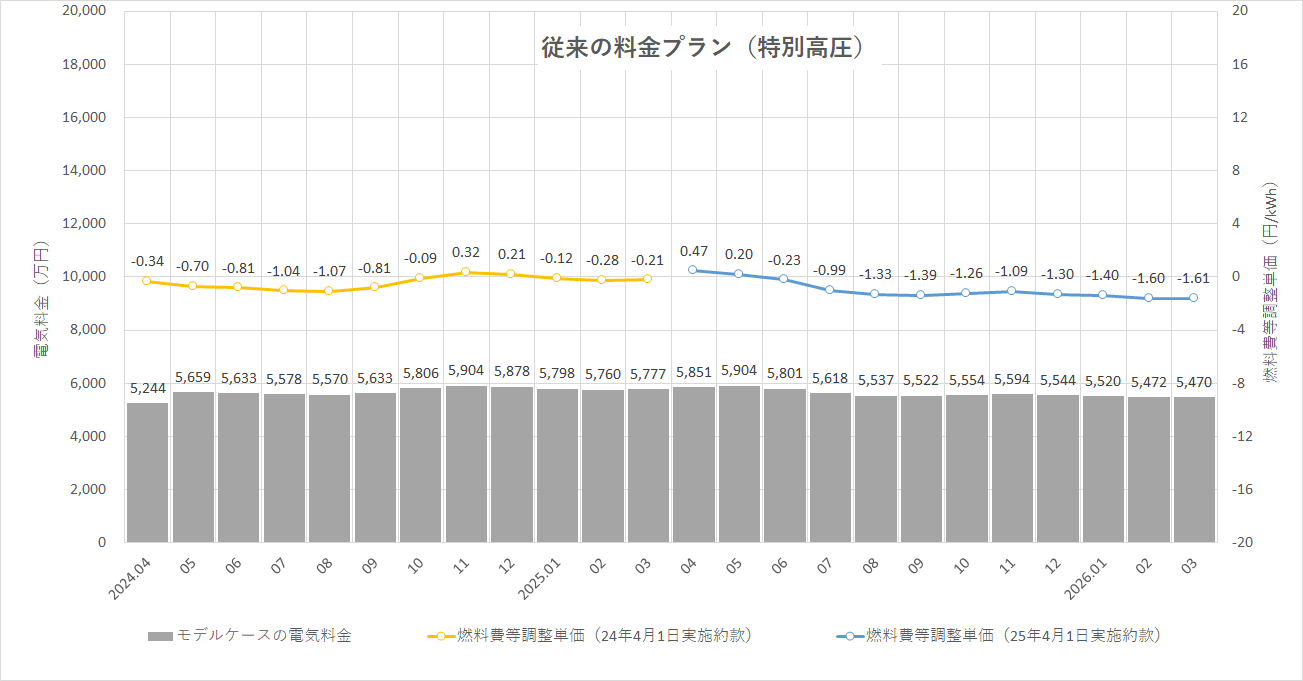The height and width of the screenshot is (681, 1303).
Task: Click the blue marker labeled -1.61
Action: coord(1192,298)
